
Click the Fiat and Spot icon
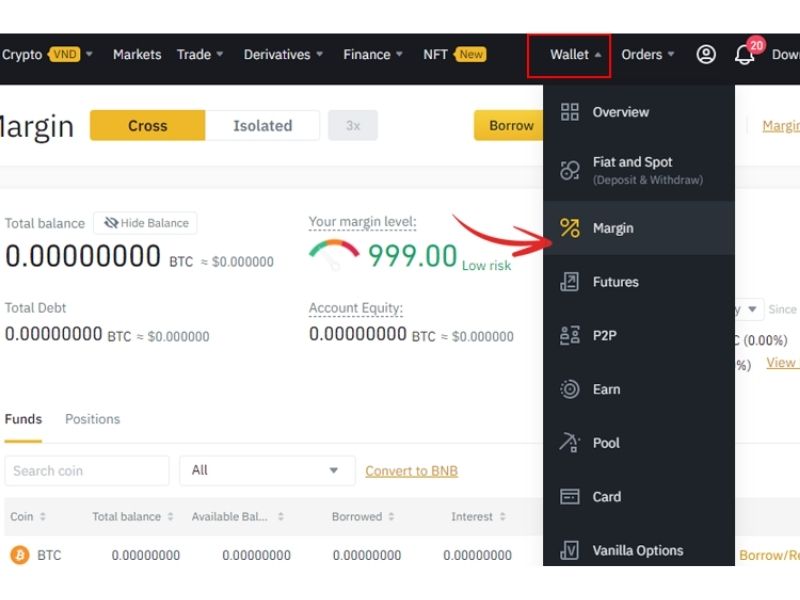coord(569,170)
